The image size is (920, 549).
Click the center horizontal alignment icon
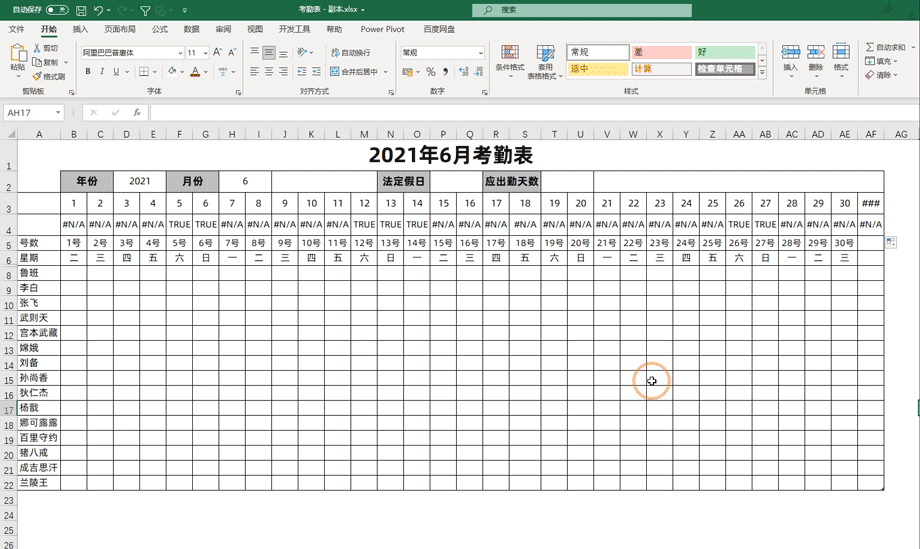pyautogui.click(x=268, y=72)
